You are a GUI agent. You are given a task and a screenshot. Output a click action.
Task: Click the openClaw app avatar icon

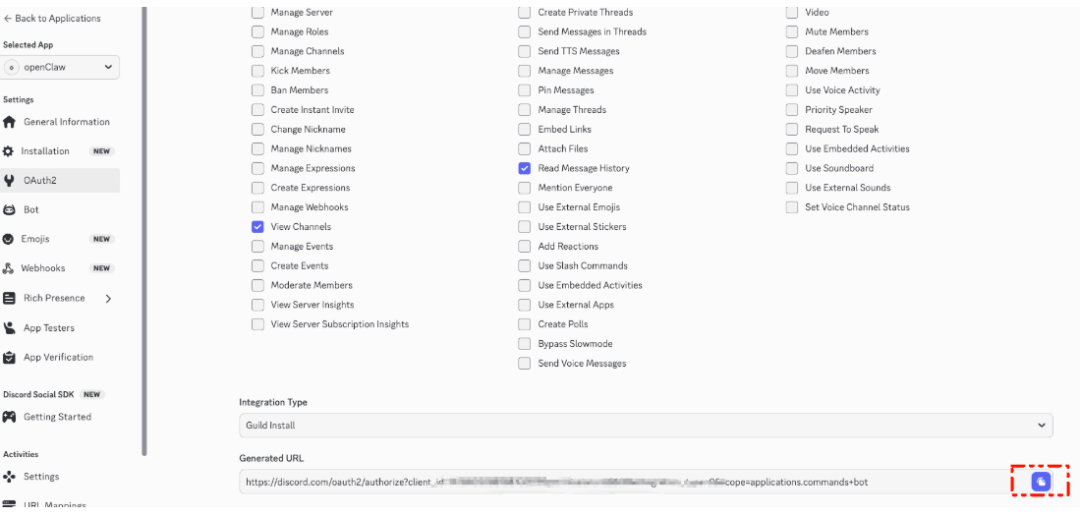click(x=11, y=67)
